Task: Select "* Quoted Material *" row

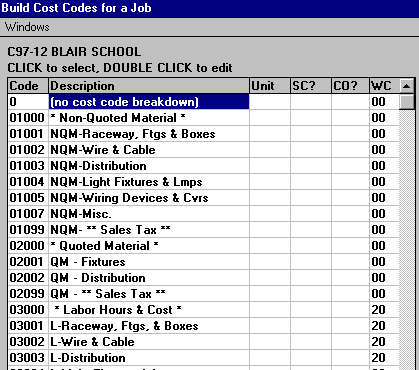Action: click(x=203, y=246)
